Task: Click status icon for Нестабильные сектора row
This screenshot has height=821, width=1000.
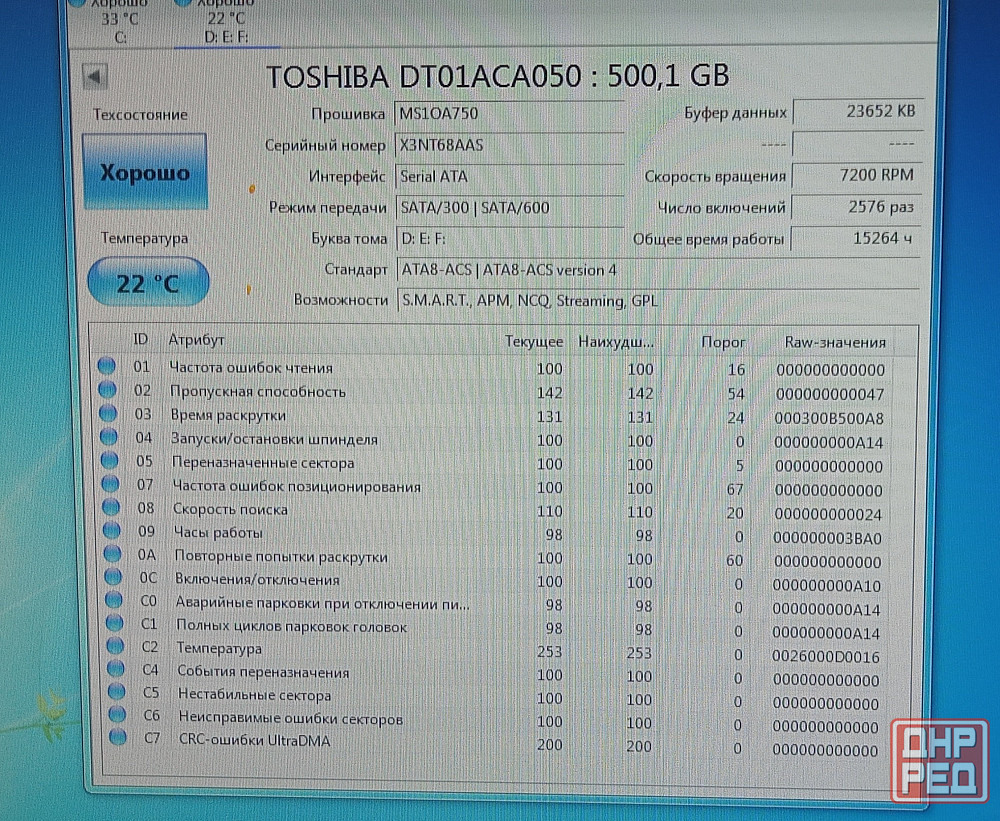Action: (116, 694)
